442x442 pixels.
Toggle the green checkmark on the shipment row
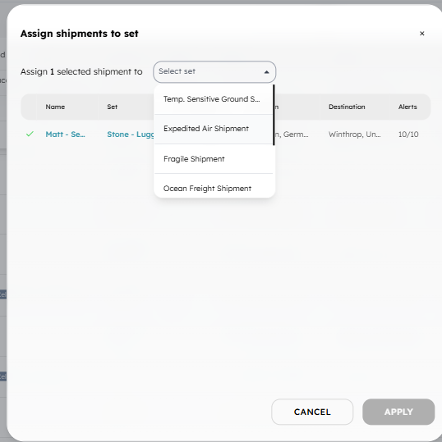(x=30, y=134)
